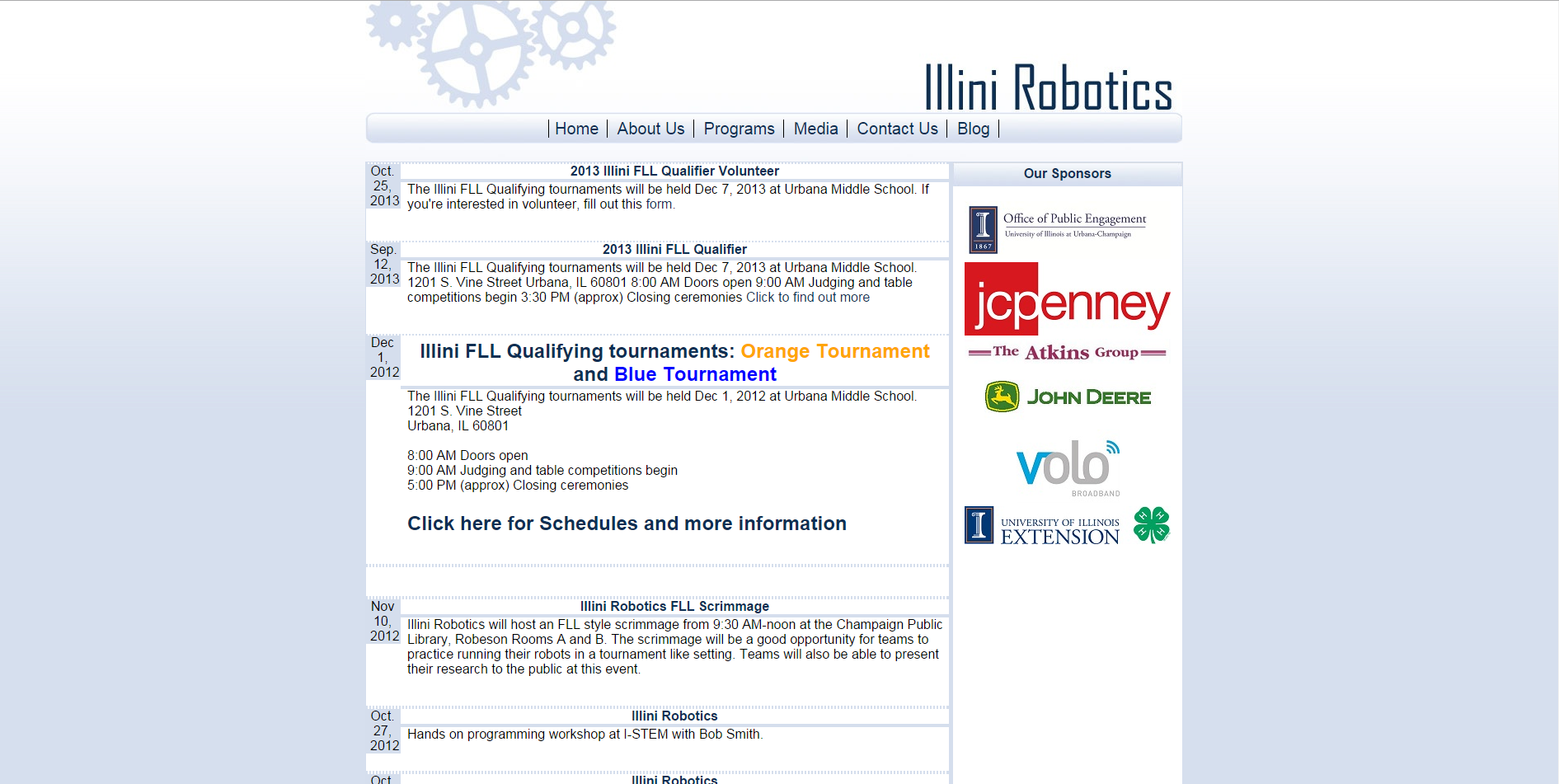The image size is (1559, 784).
Task: Click the John Deere sponsor logo
Action: [1068, 397]
